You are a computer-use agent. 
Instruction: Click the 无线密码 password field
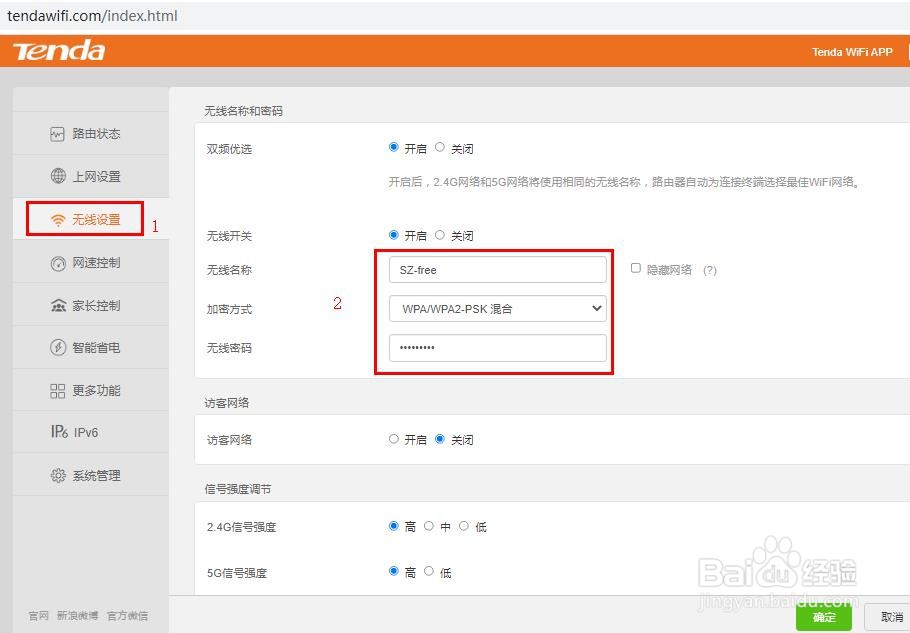(497, 348)
